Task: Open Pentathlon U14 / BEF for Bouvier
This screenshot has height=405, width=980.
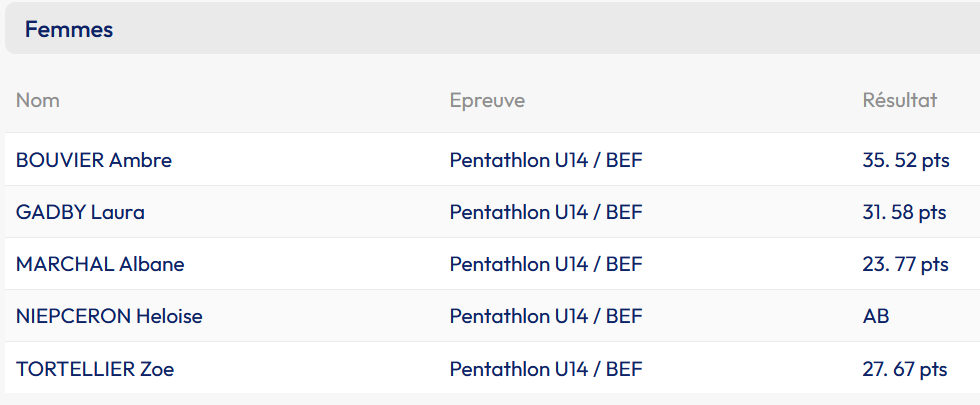Action: click(546, 160)
